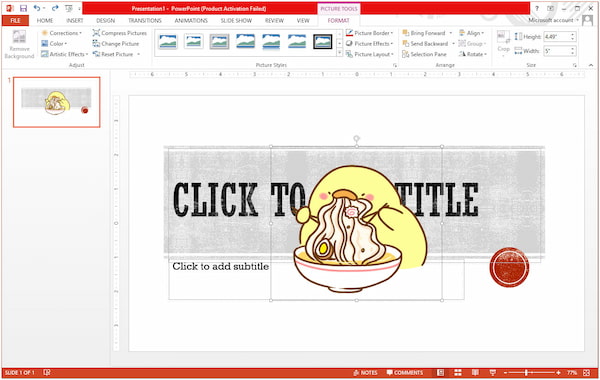Select slide 1 thumbnail in the panel

point(57,102)
